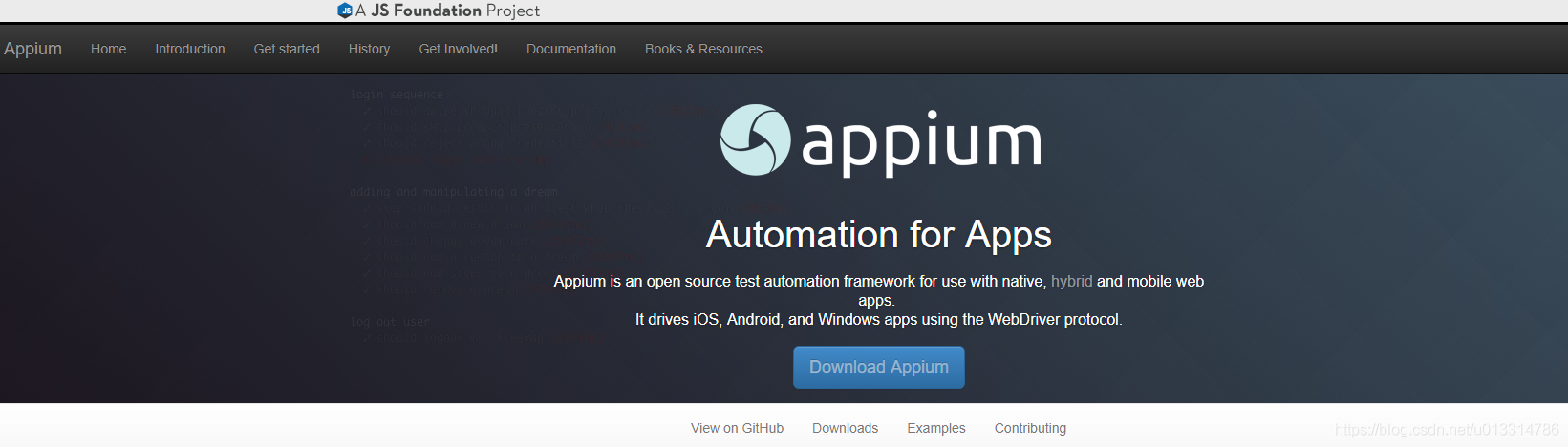Click the blog.csdn.net watermark URL
Viewport: 1568px width, 447px height.
pos(1447,430)
